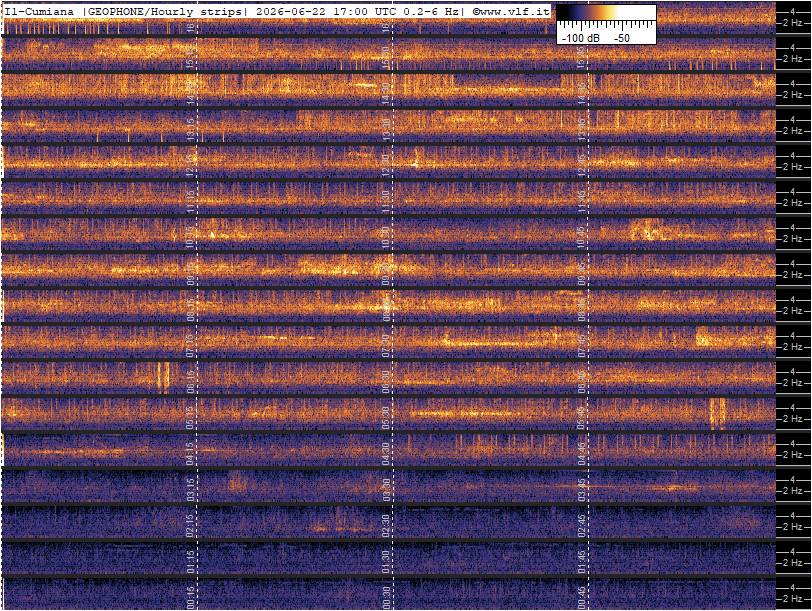
Task: Click the 02:30 time marker
Action: pos(386,526)
